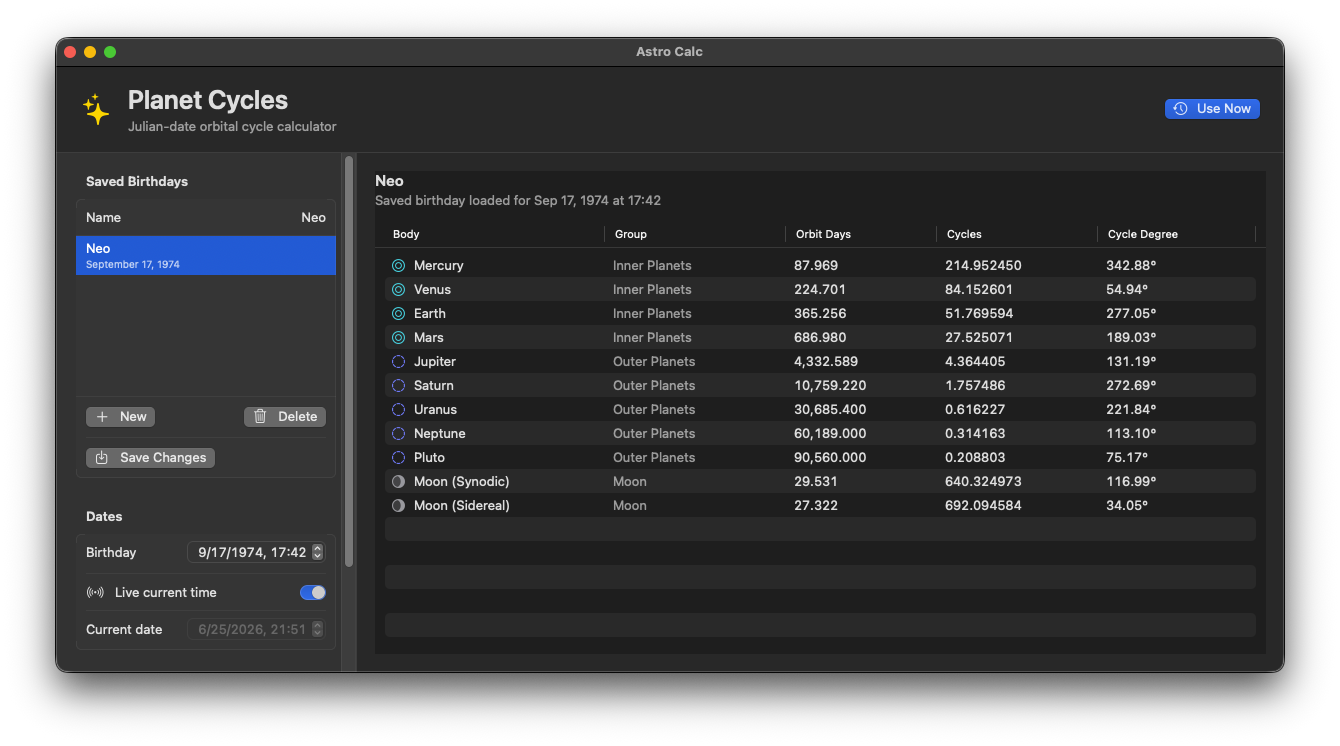Click the Jupiter dashed circle icon
The height and width of the screenshot is (746, 1340).
[x=398, y=362]
